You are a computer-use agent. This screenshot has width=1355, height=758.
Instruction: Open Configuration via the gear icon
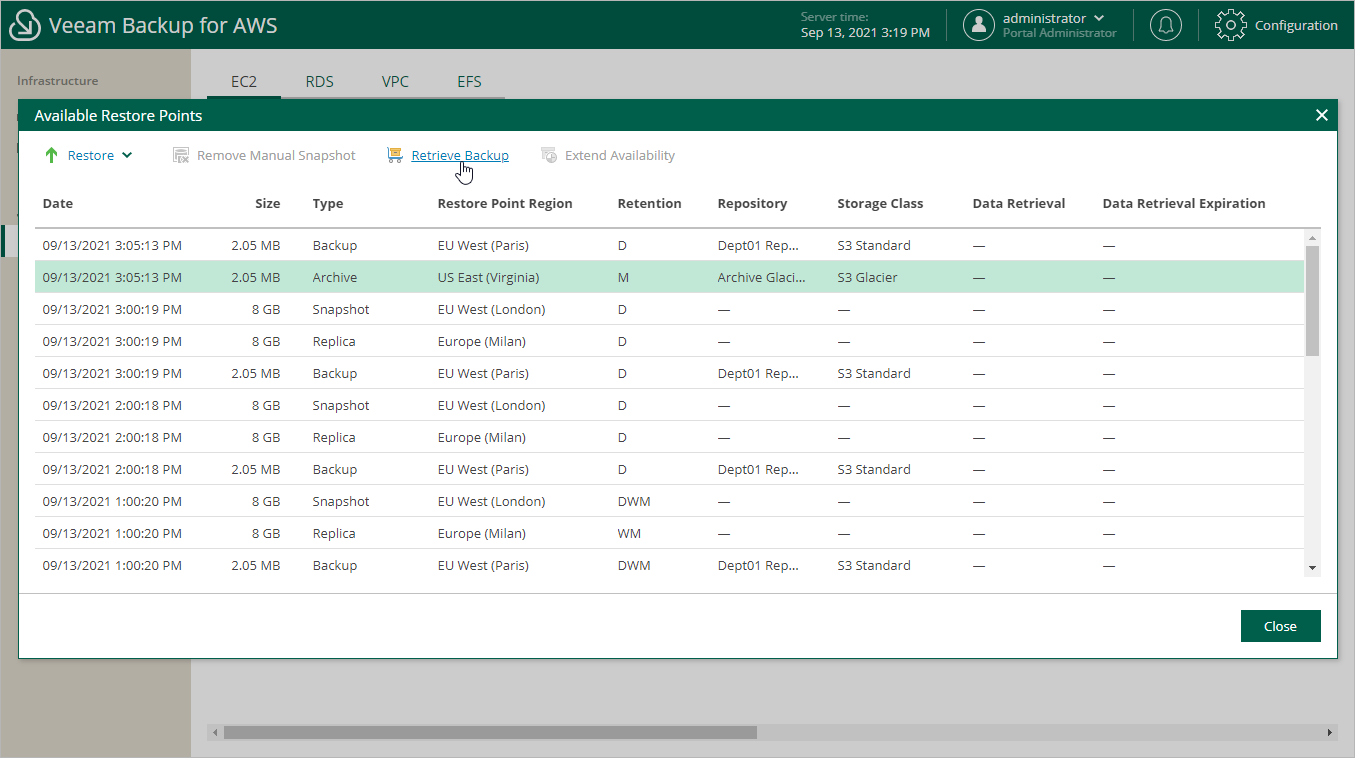click(x=1230, y=25)
